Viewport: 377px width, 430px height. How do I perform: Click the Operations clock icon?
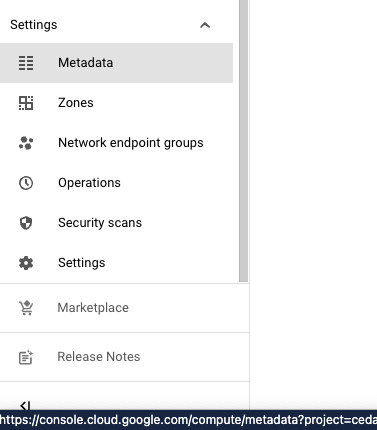26,183
